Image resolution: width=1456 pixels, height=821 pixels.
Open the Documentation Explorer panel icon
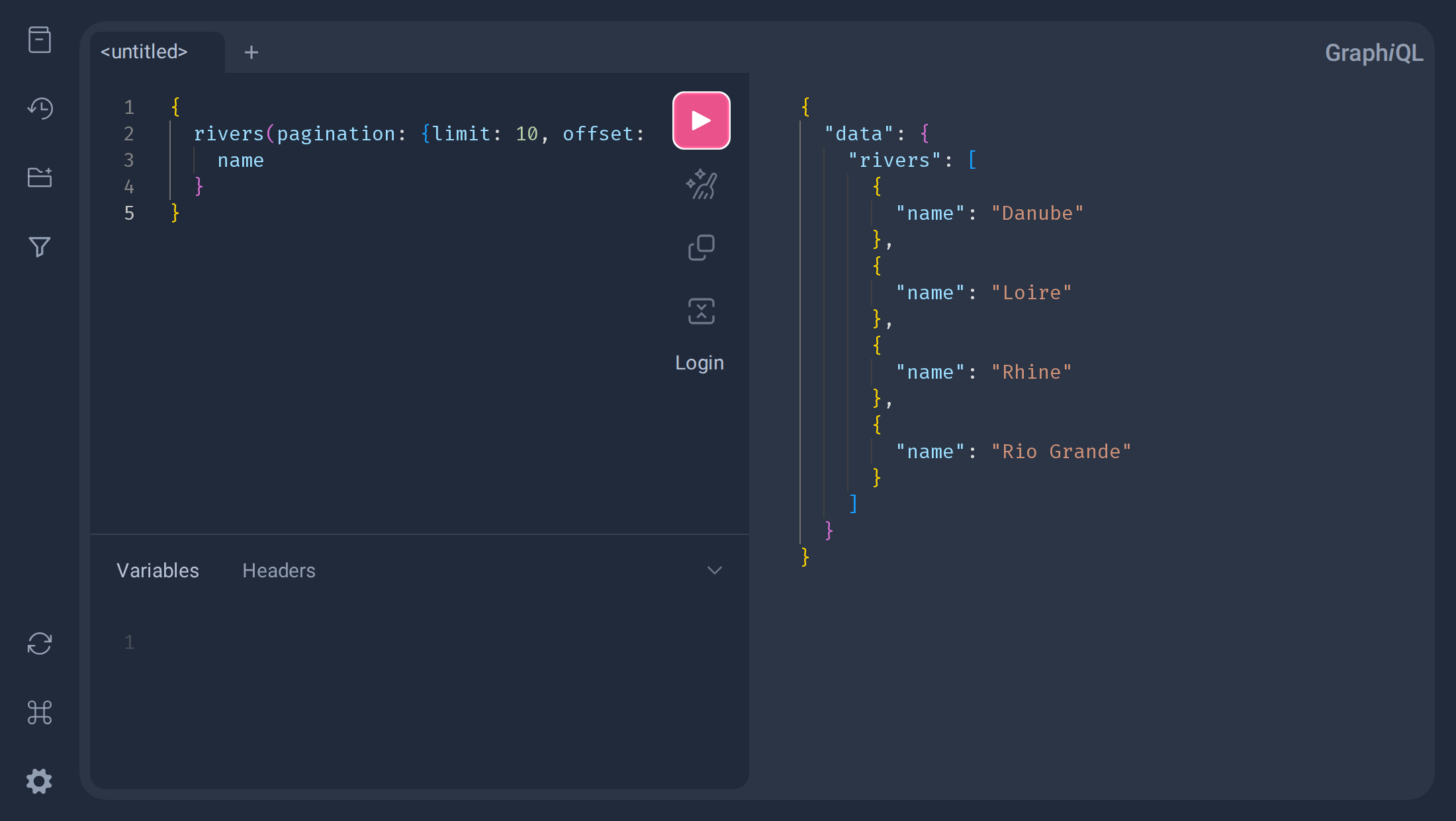[x=40, y=40]
